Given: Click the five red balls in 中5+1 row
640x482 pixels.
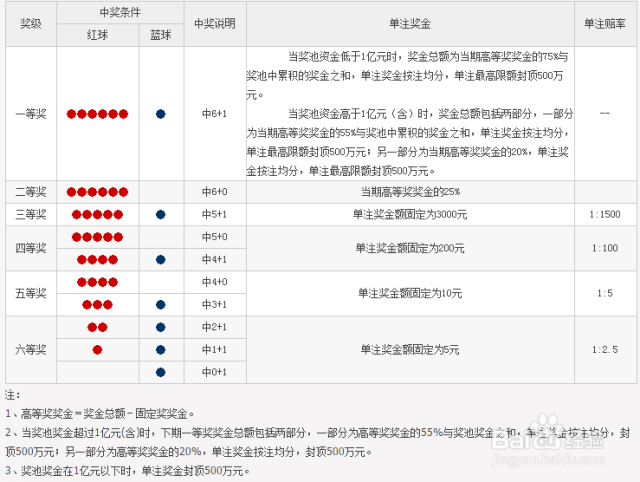Looking at the screenshot, I should coord(97,214).
